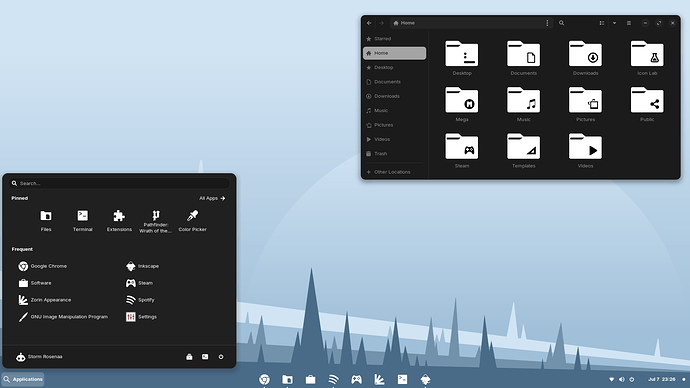This screenshot has height=388, width=690.
Task: Click the search icon in Files toolbar
Action: pyautogui.click(x=562, y=23)
